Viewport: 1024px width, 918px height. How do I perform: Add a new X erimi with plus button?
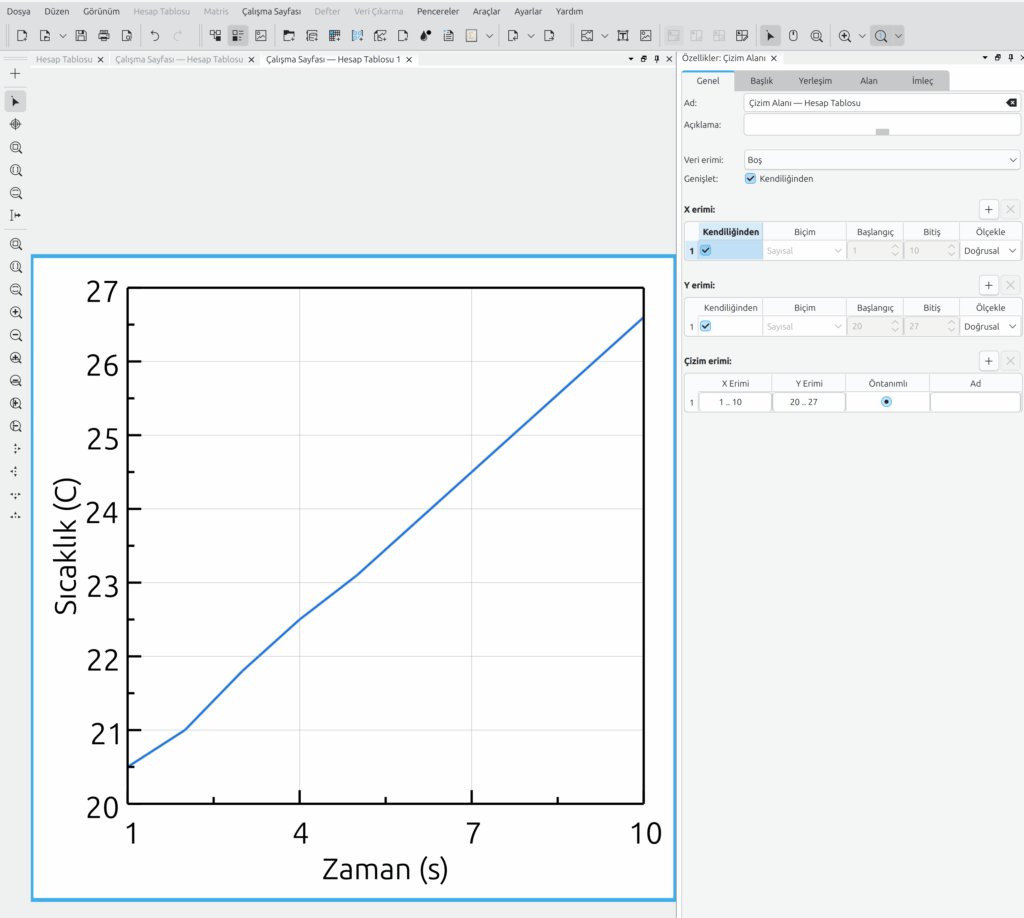pos(989,210)
